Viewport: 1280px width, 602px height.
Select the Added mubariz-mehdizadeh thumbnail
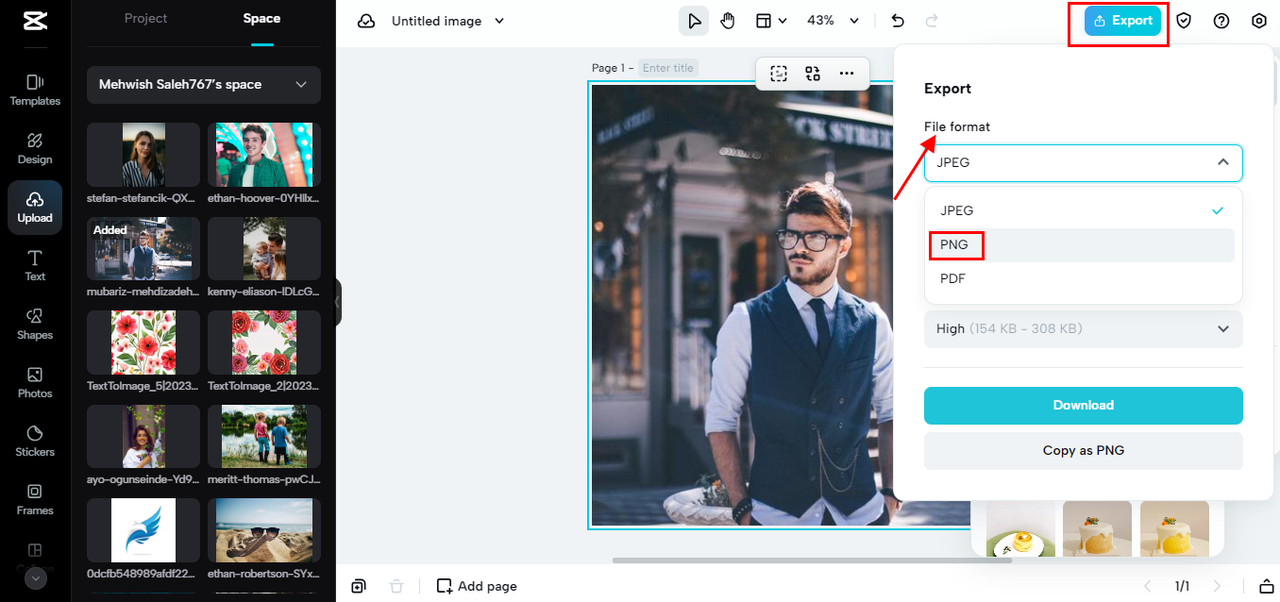pyautogui.click(x=143, y=249)
